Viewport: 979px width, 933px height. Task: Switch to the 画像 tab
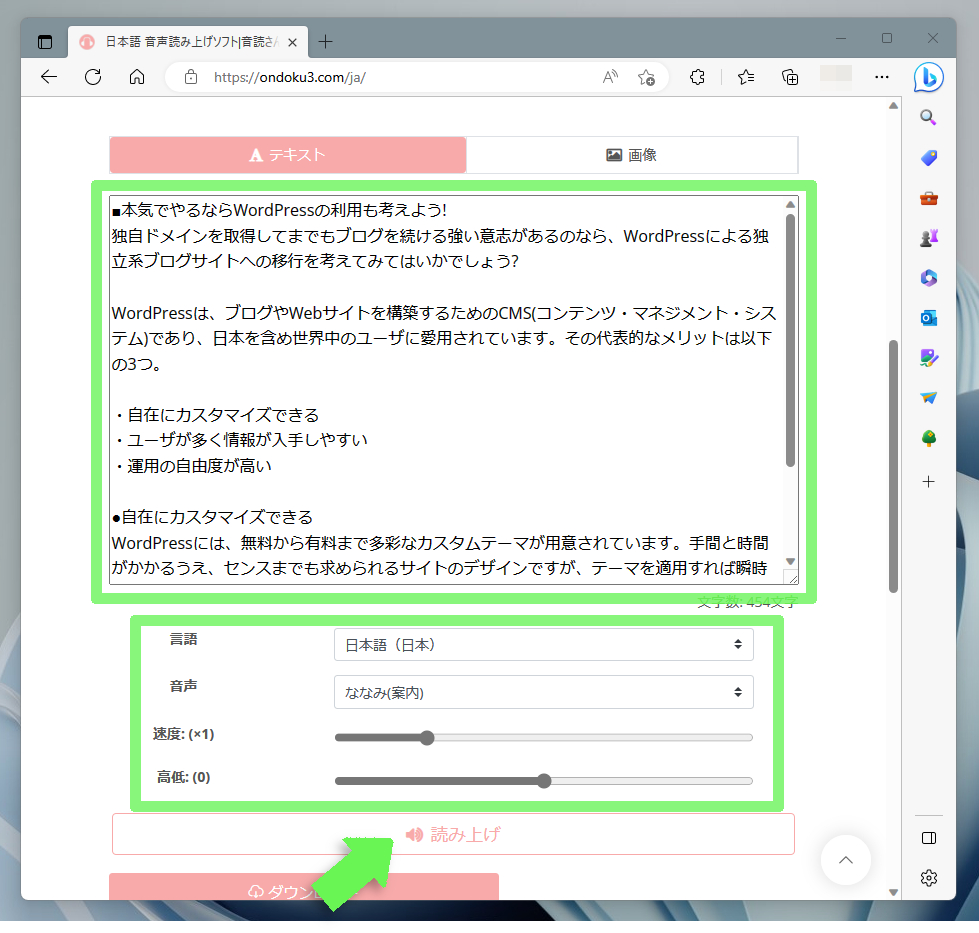coord(632,155)
